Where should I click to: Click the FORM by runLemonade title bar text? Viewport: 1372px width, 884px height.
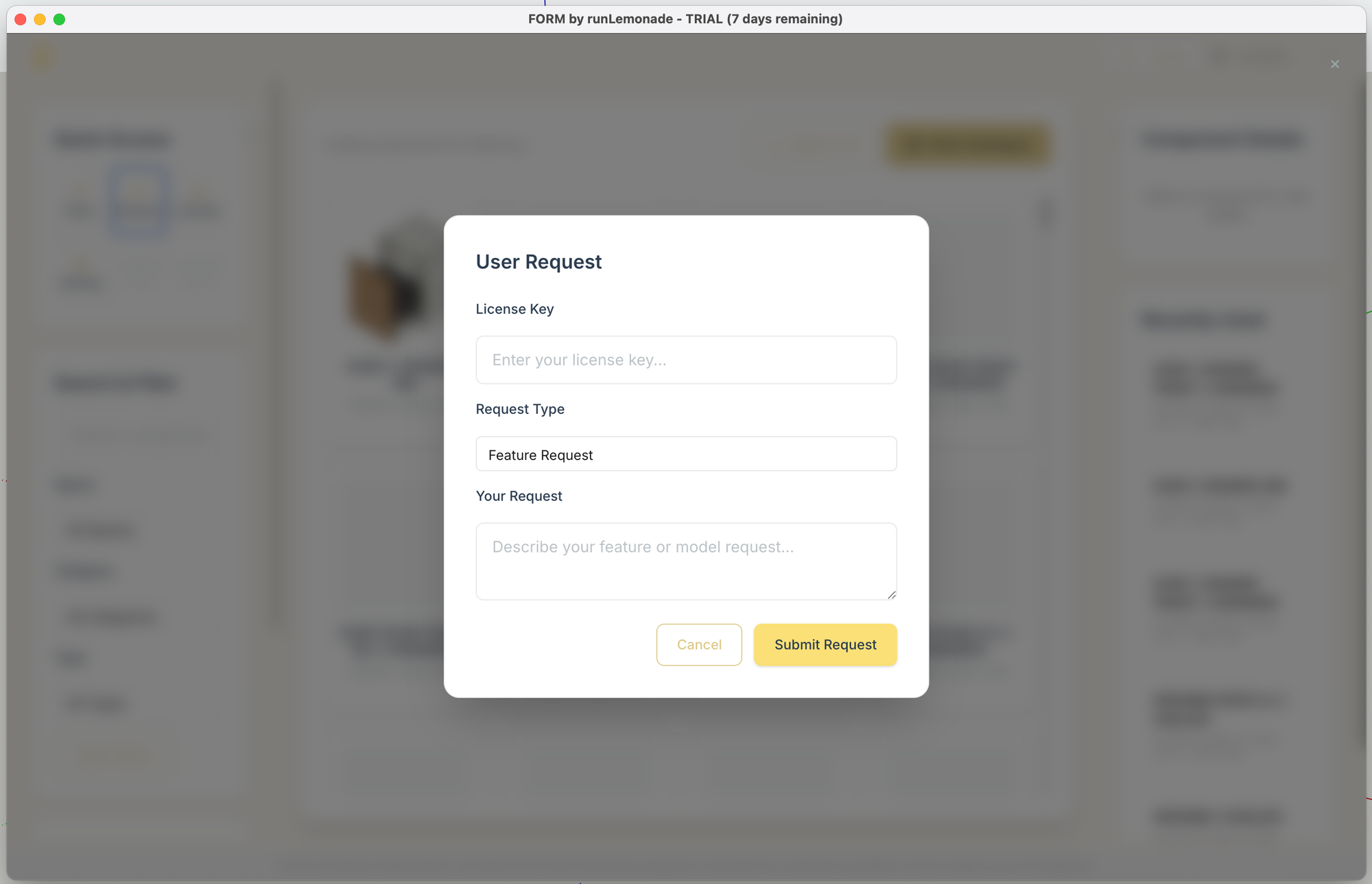(x=685, y=19)
